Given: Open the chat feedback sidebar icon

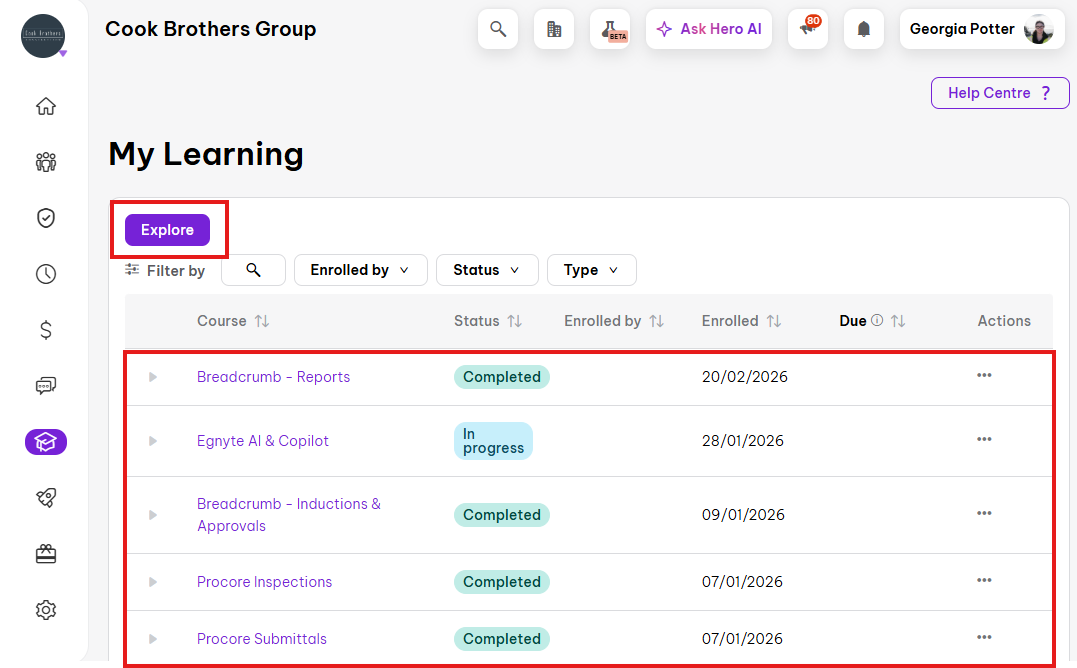Looking at the screenshot, I should coord(46,386).
